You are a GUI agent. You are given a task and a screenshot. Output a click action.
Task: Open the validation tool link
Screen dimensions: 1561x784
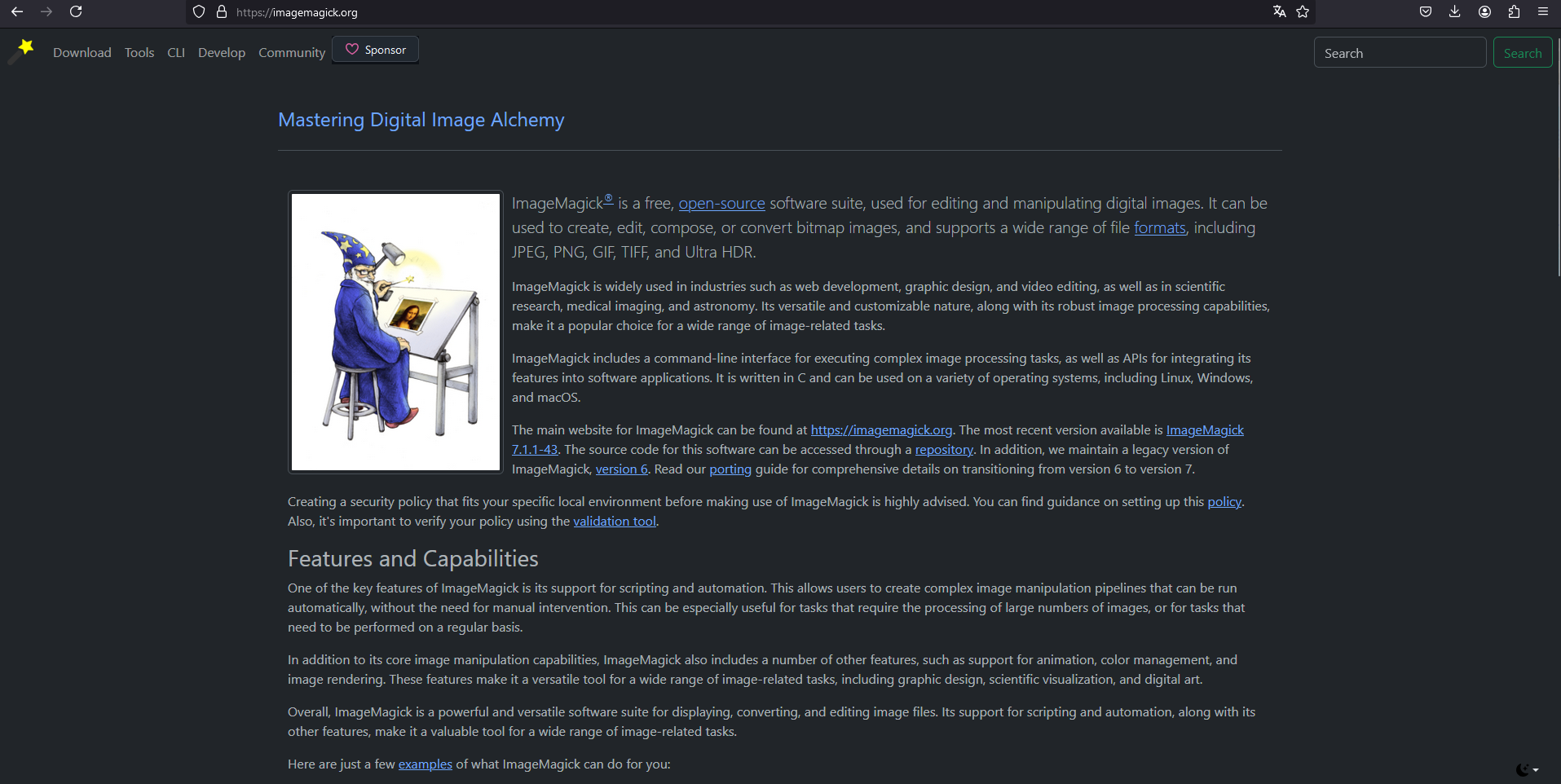[x=615, y=522]
